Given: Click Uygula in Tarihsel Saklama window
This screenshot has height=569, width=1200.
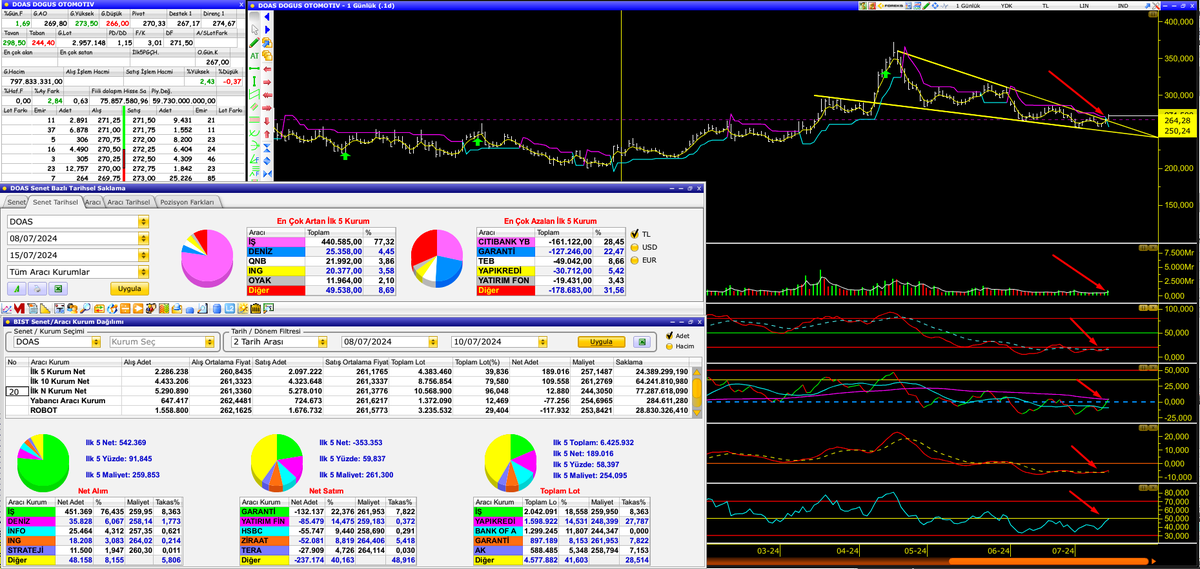Looking at the screenshot, I should tap(129, 289).
